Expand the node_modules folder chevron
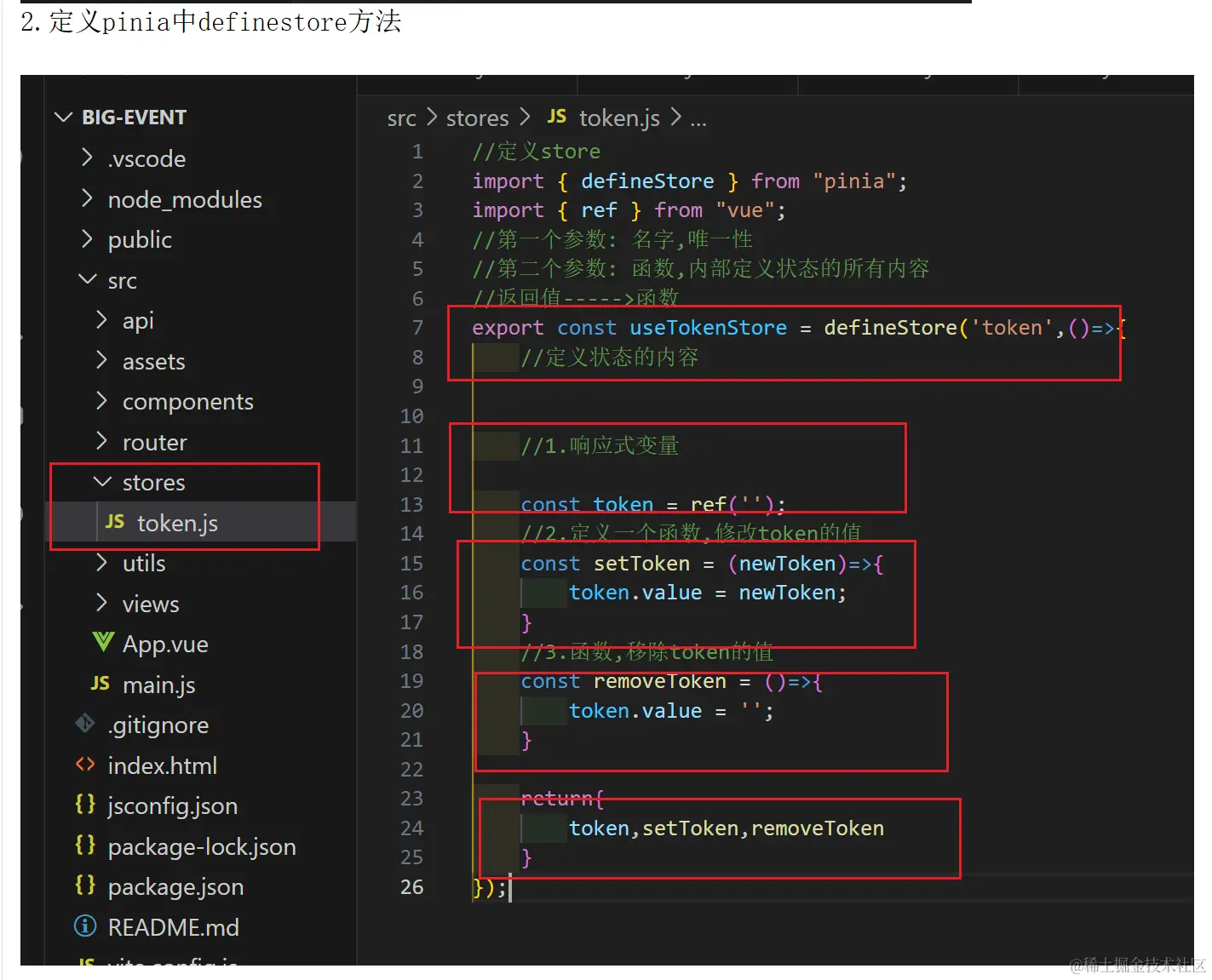This screenshot has width=1212, height=980. 87,198
